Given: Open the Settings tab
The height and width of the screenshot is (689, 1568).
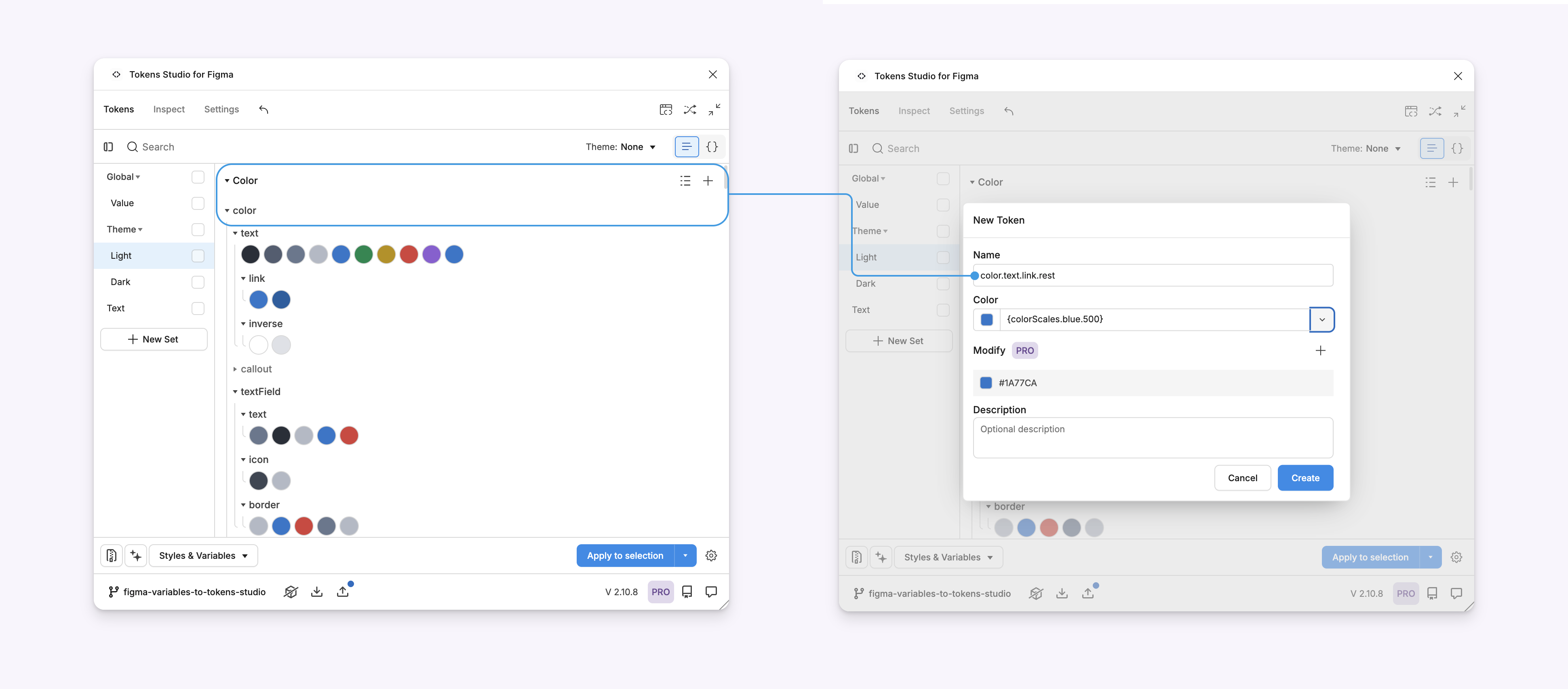Looking at the screenshot, I should [x=221, y=110].
